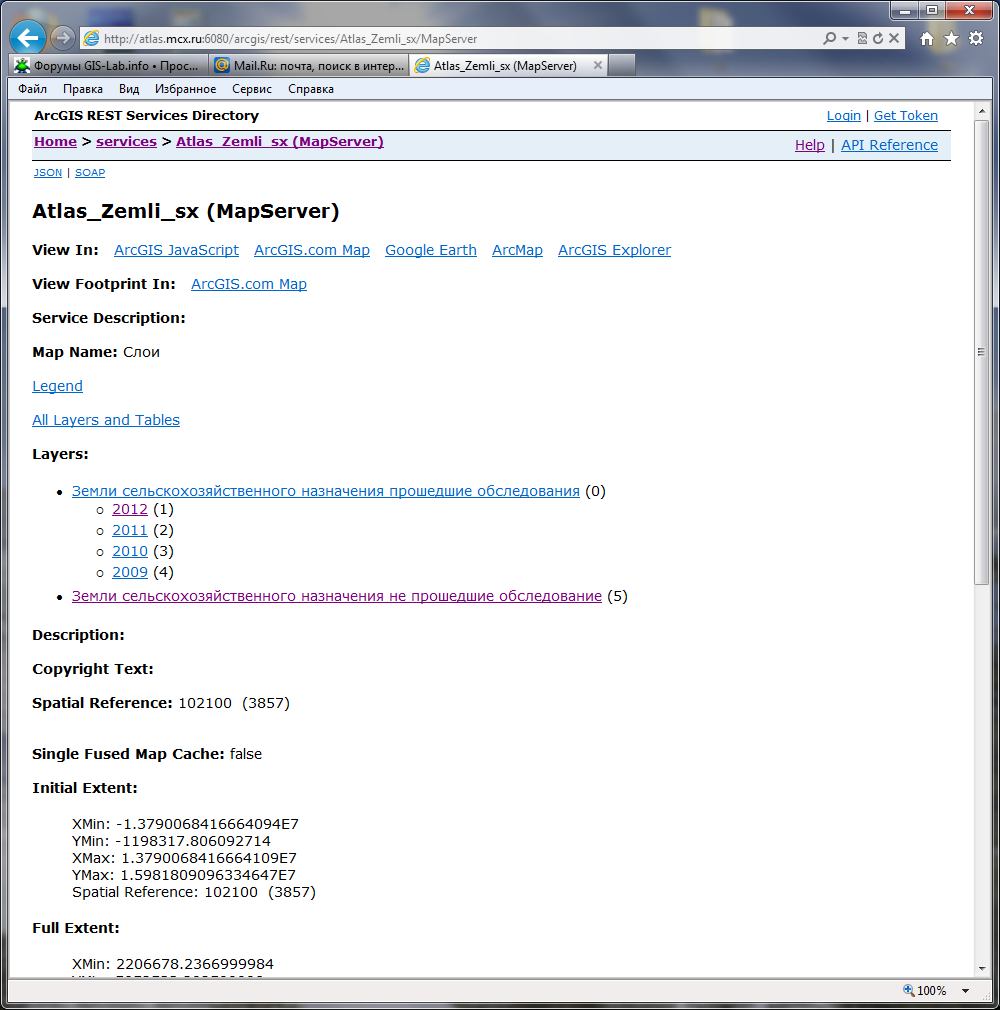Open the 2012 sublayer link

pos(130,510)
